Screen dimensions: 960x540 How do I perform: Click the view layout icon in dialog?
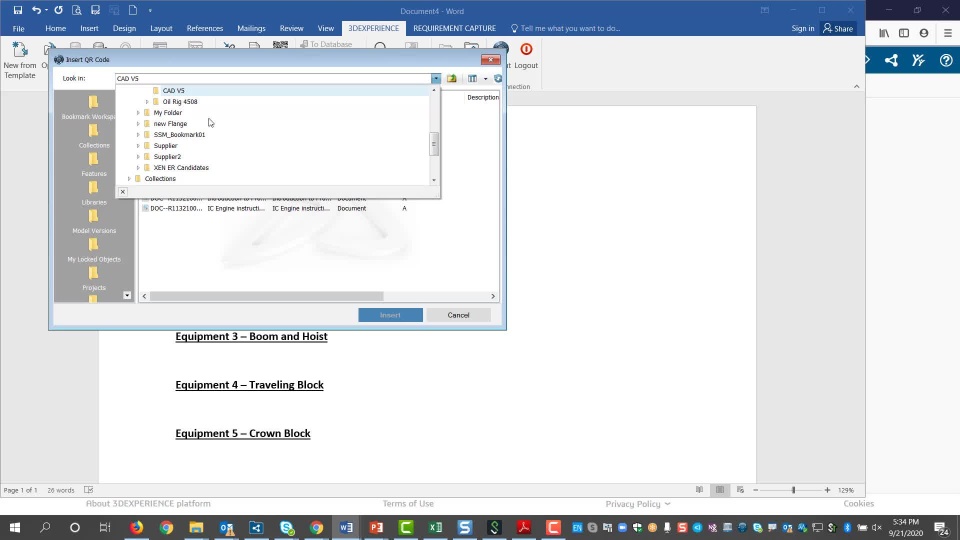472,78
